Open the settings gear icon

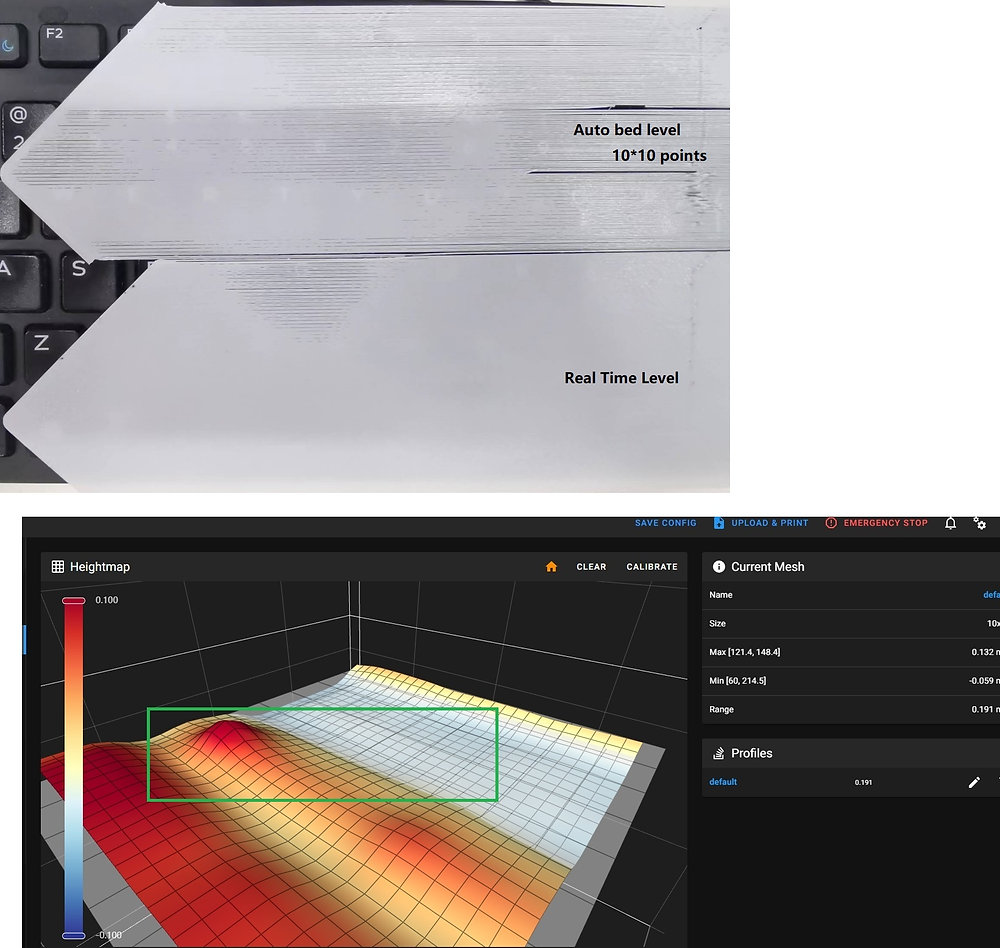[x=980, y=523]
